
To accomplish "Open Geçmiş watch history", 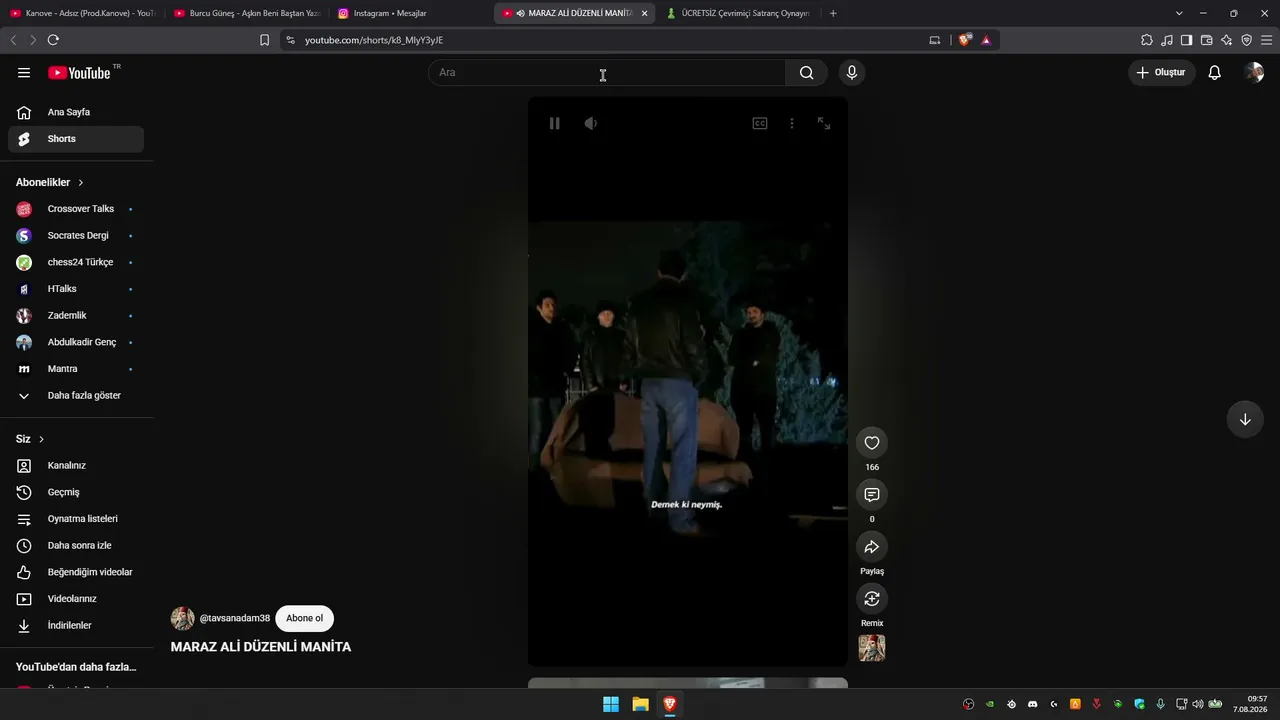I will (x=76, y=492).
